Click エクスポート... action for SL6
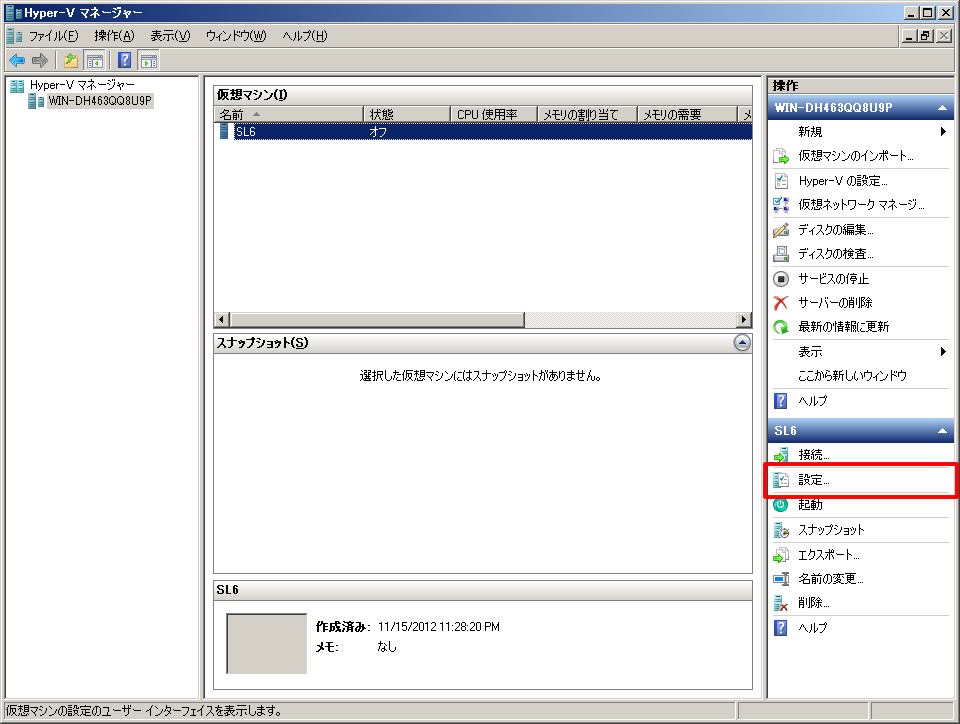 (x=829, y=554)
